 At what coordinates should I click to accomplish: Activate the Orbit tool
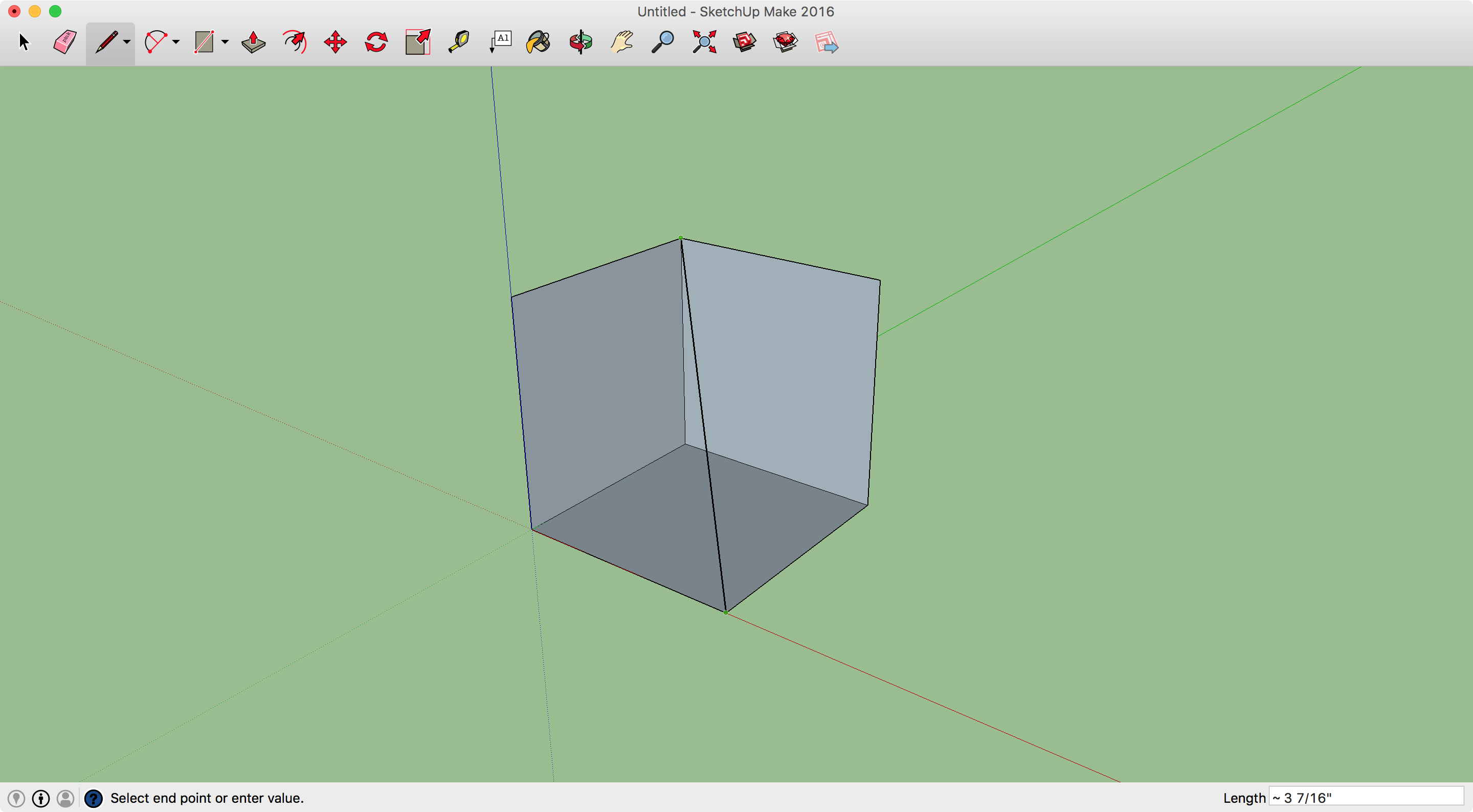pos(581,42)
